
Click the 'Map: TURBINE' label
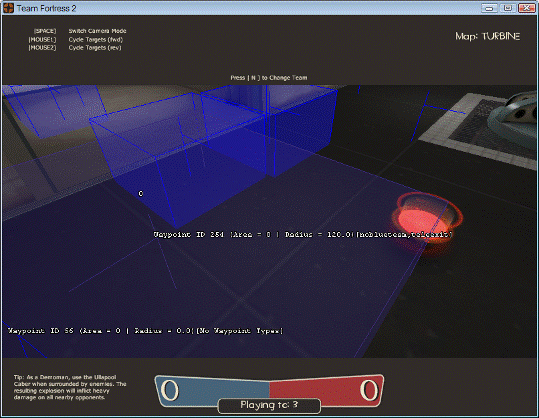(487, 36)
